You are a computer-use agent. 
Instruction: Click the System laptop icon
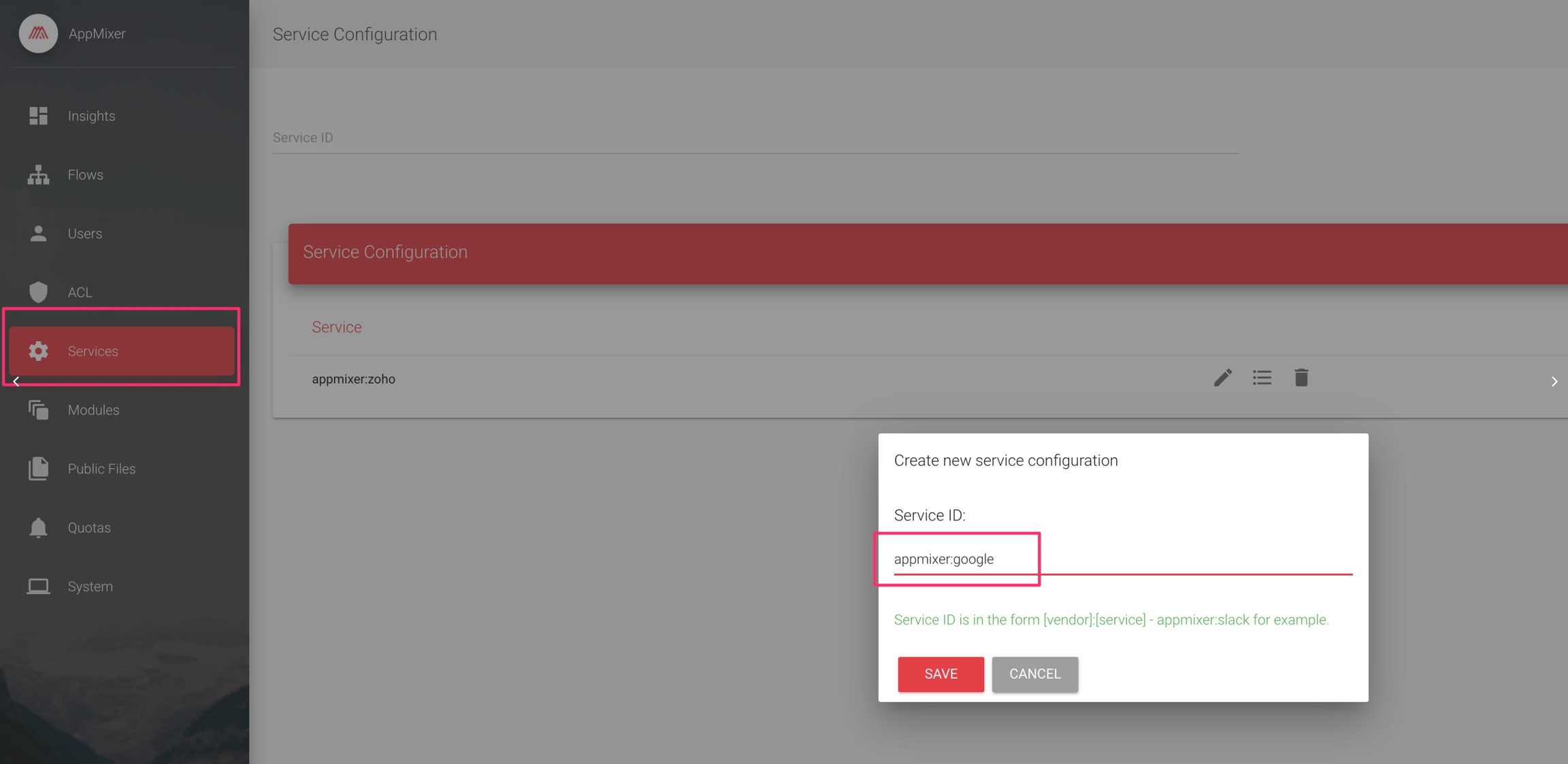pyautogui.click(x=38, y=586)
